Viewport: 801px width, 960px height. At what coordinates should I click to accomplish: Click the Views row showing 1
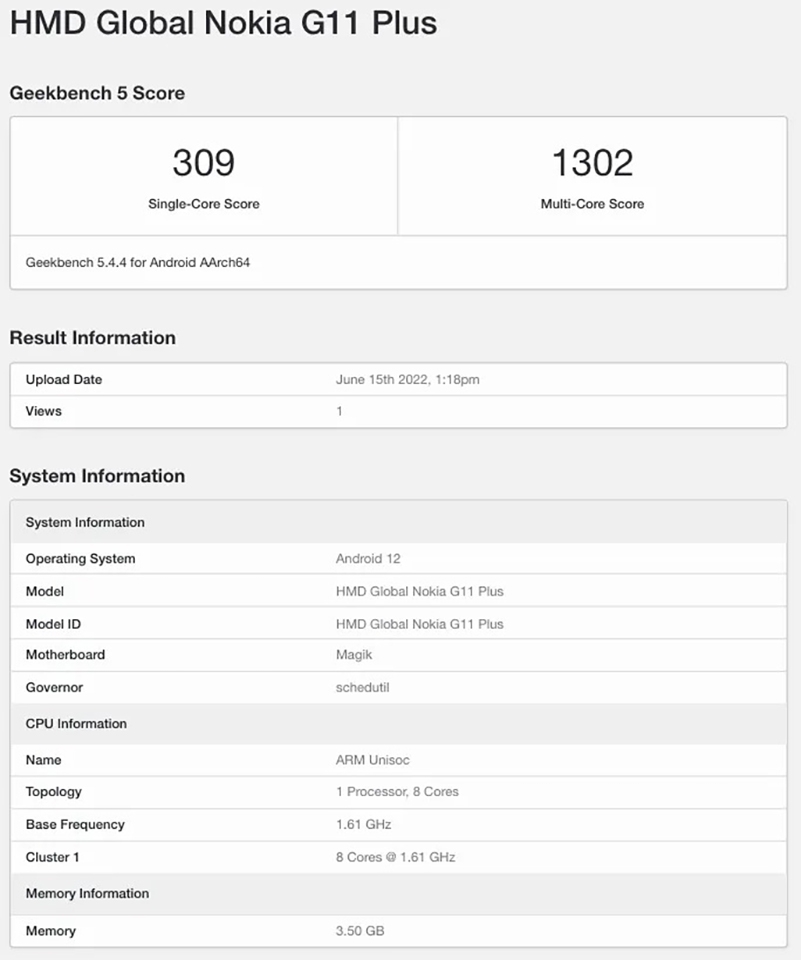coord(400,411)
